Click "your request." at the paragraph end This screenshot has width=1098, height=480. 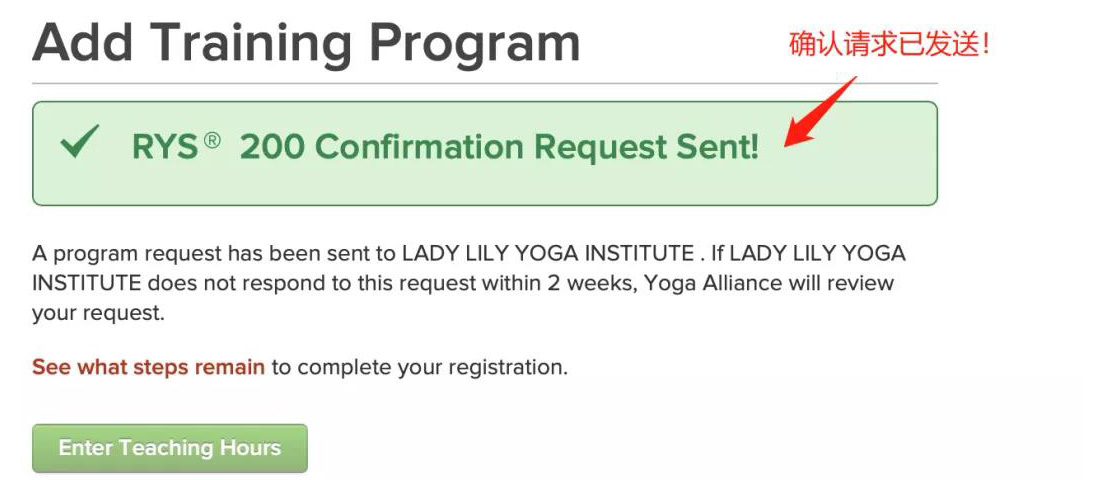96,313
